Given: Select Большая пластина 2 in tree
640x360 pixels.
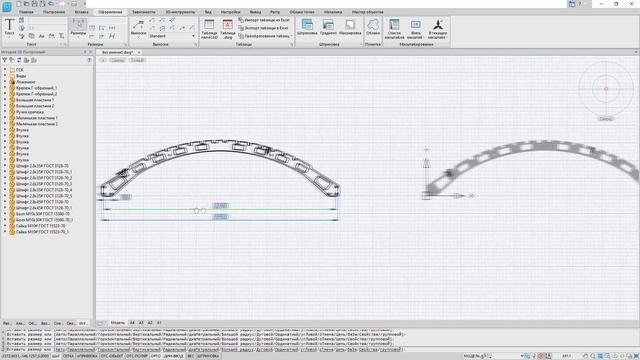Looking at the screenshot, I should click(x=35, y=106).
